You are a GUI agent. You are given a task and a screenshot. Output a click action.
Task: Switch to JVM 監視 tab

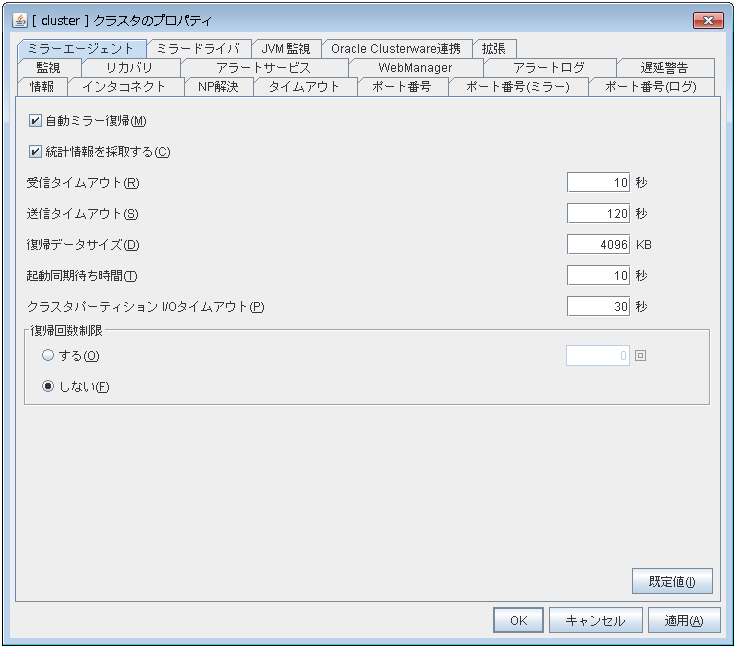286,48
